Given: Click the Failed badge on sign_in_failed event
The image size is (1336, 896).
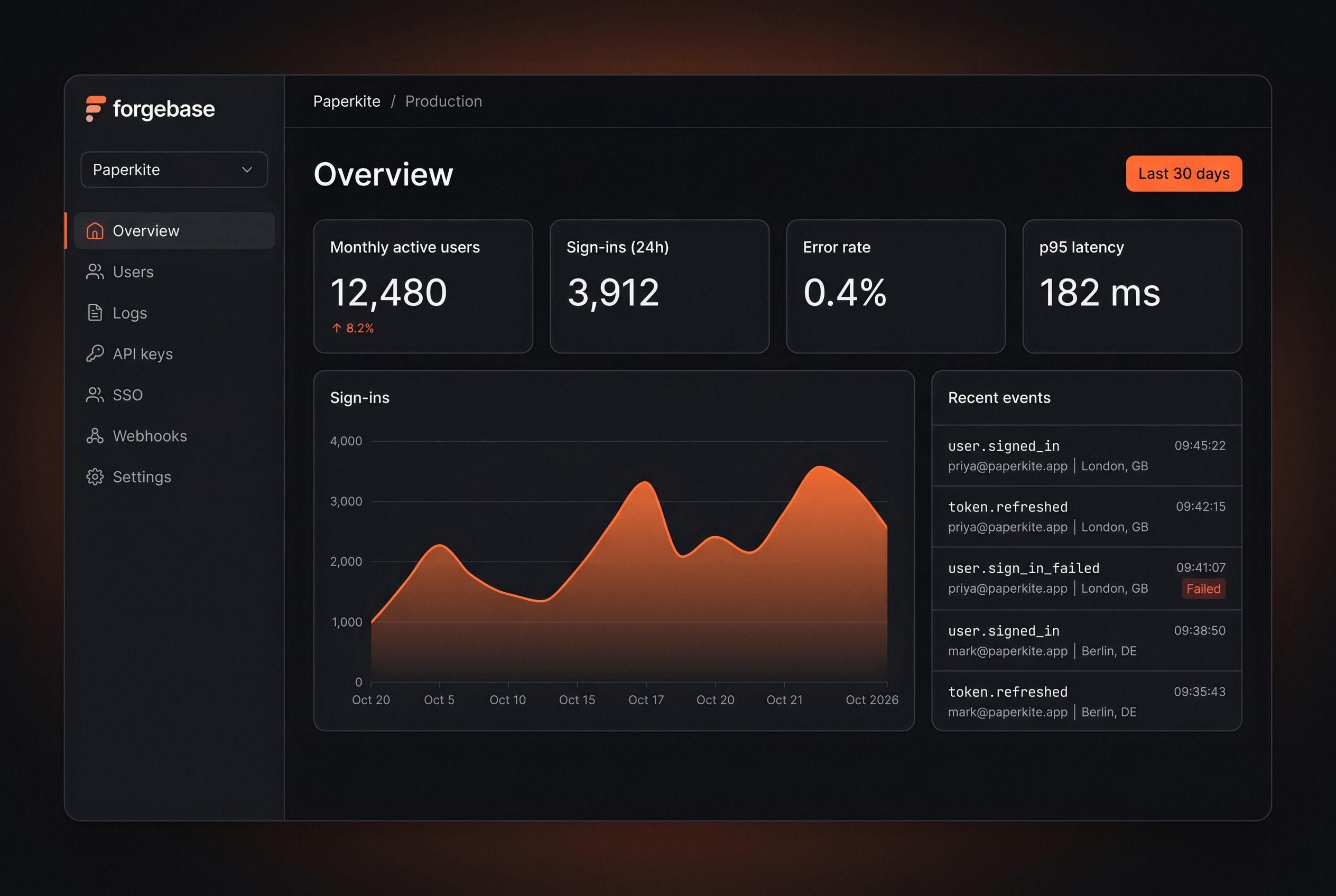Looking at the screenshot, I should (1203, 589).
